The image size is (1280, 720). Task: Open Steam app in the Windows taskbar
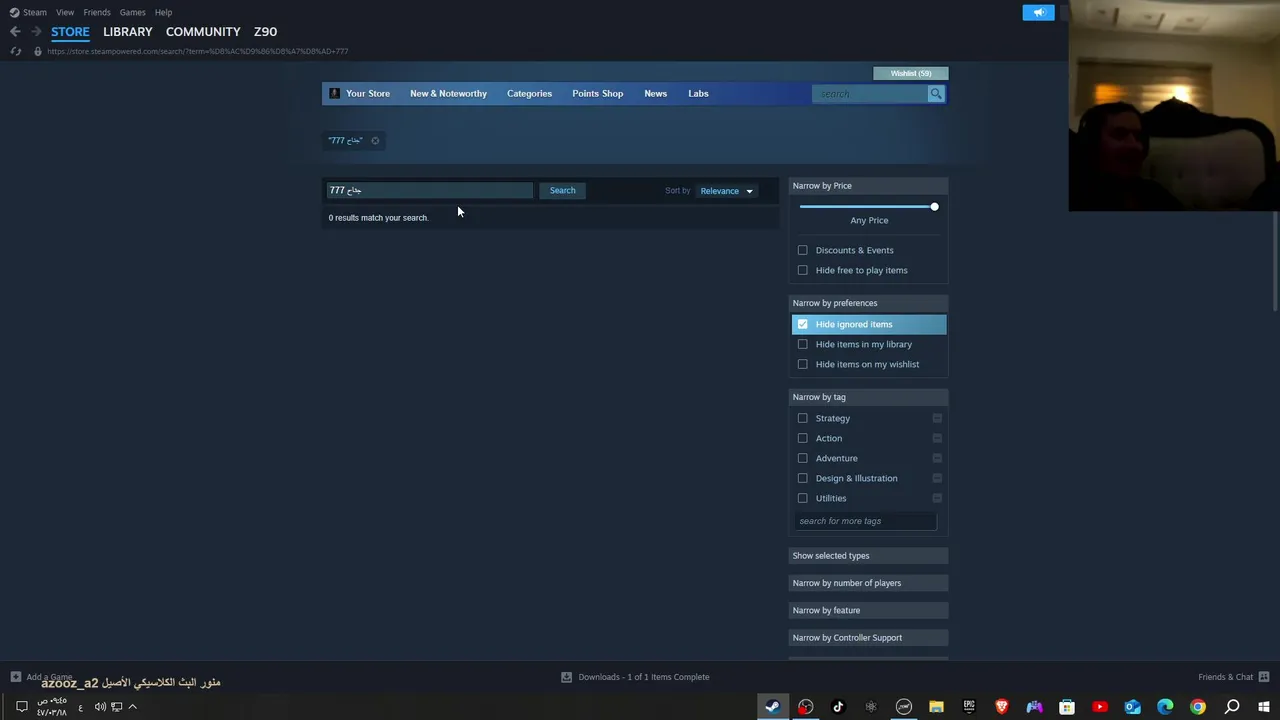pos(772,707)
